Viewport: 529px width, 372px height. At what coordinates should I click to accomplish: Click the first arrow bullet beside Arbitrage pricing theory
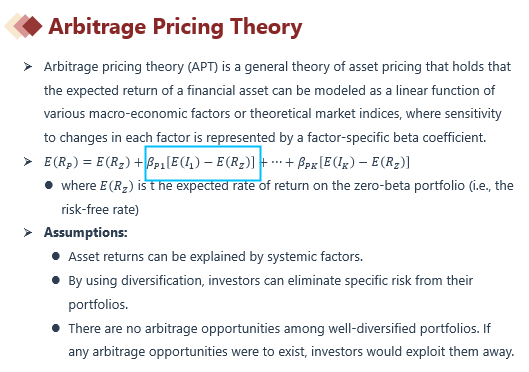28,67
